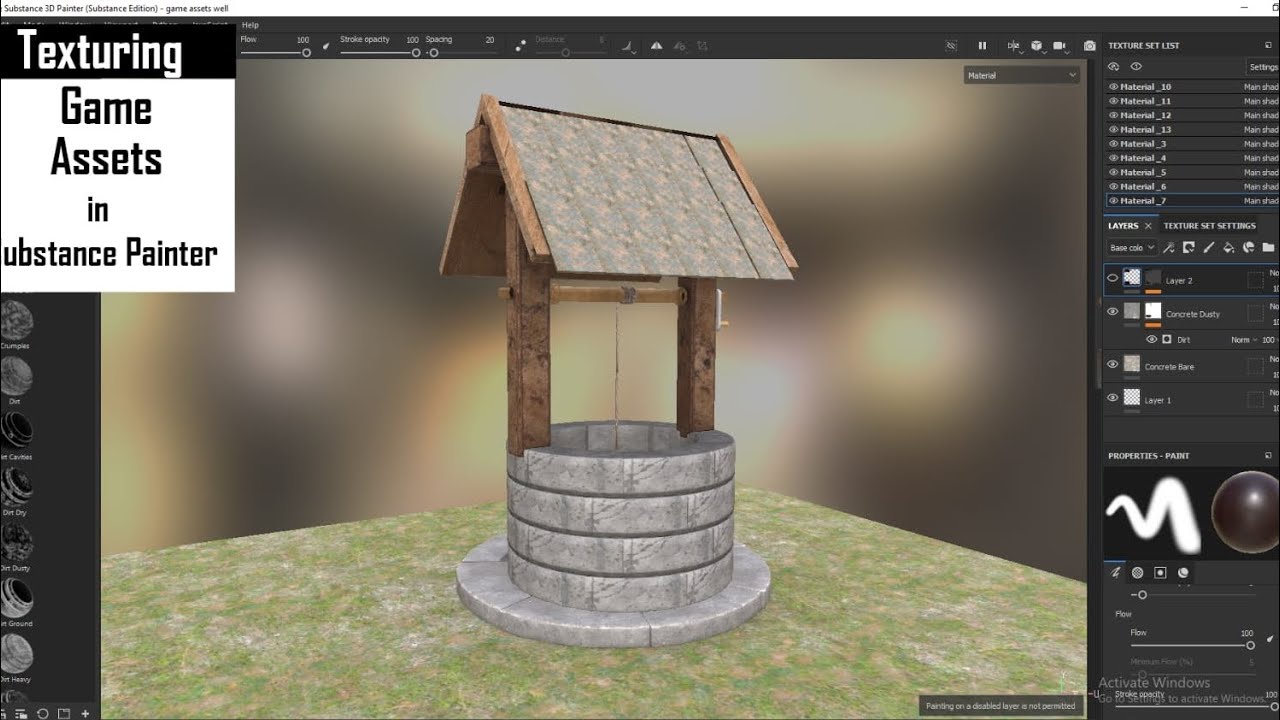Hide the Dirt effect
Screen dimensions: 1280x720
click(x=1151, y=340)
